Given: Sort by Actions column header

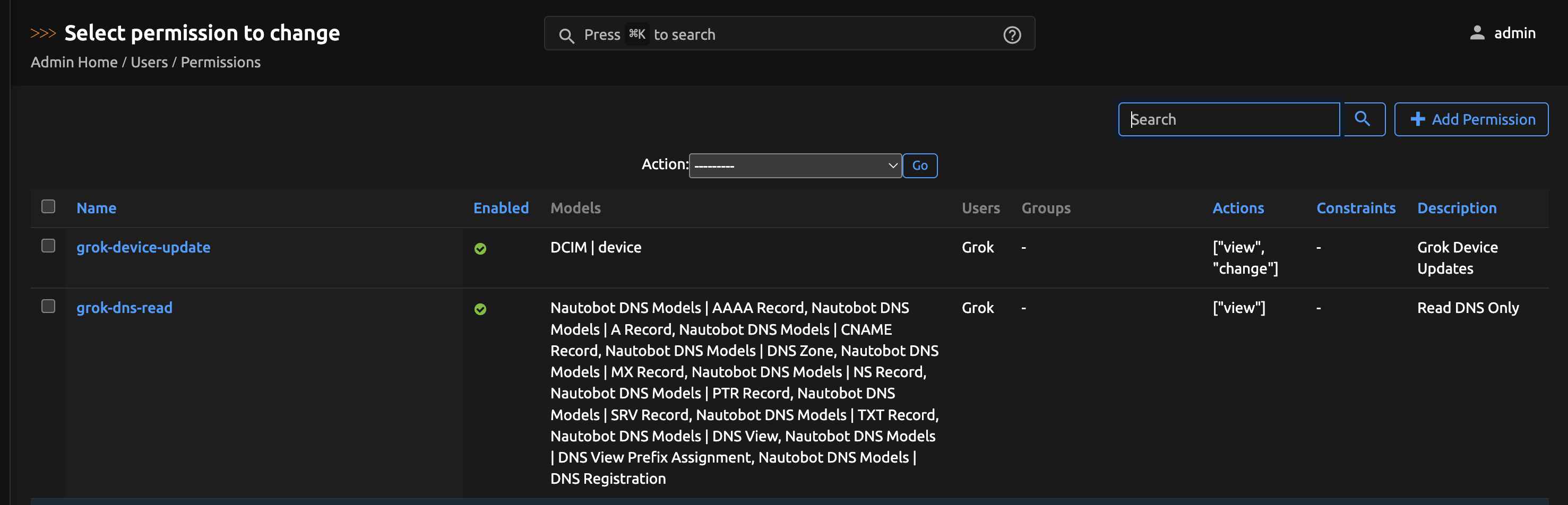Looking at the screenshot, I should (1238, 207).
